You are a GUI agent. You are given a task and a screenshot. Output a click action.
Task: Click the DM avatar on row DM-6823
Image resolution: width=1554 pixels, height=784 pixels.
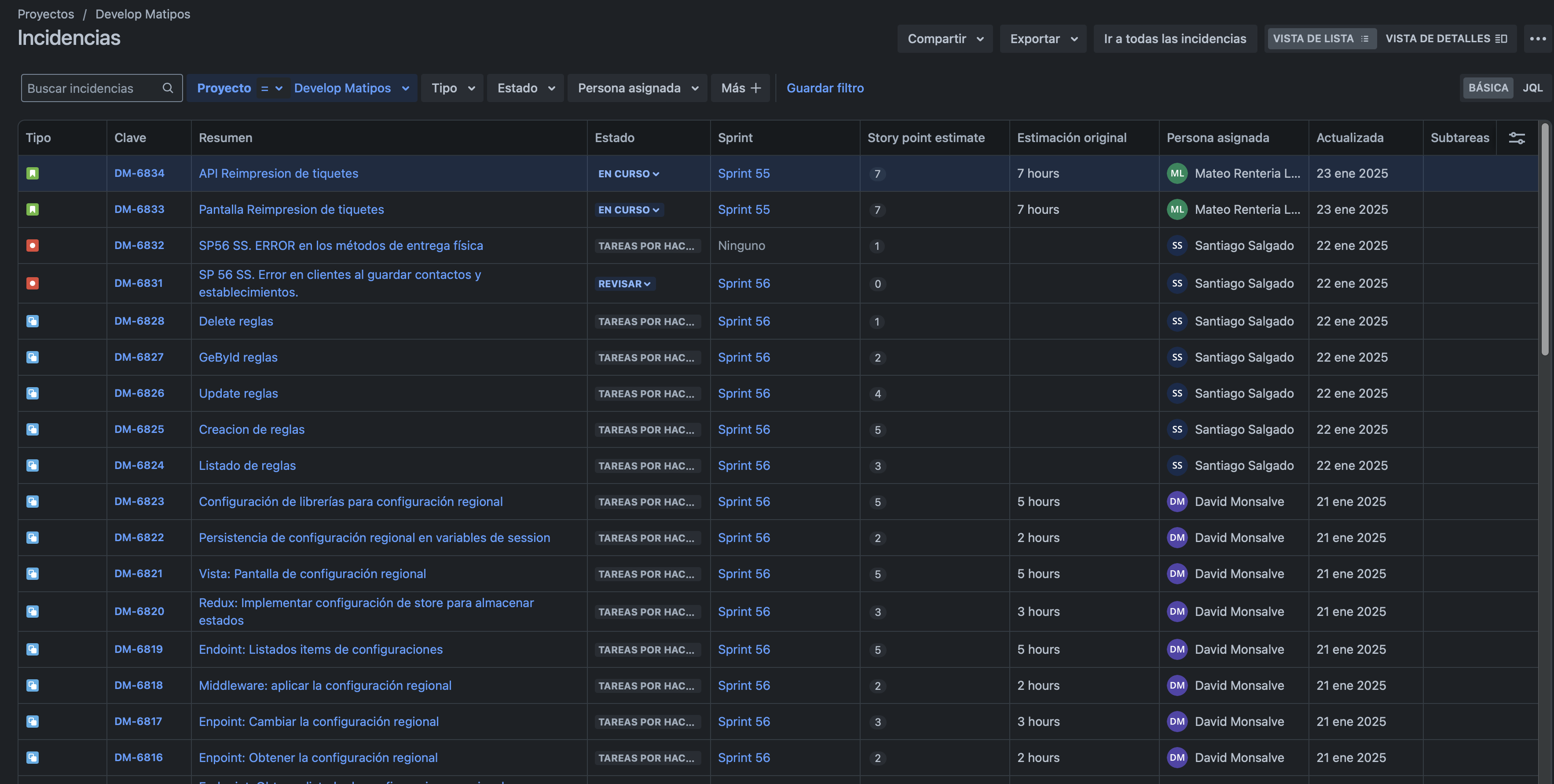click(x=1177, y=502)
